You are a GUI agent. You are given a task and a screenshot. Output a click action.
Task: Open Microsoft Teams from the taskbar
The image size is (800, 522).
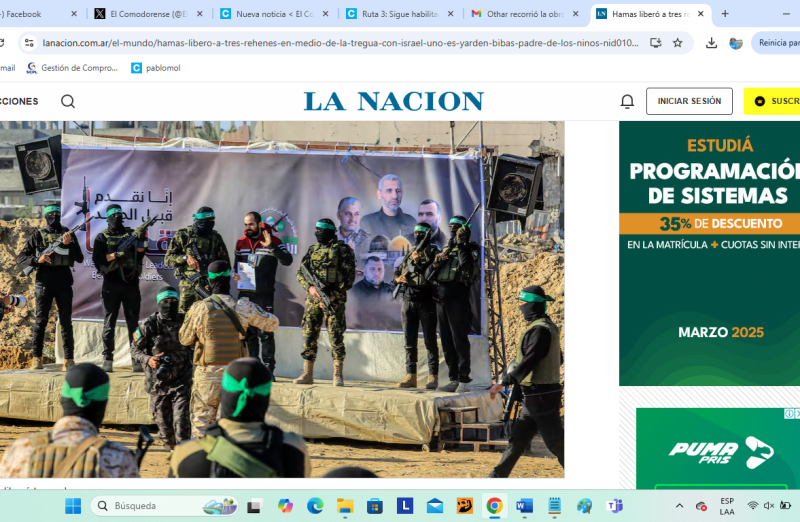614,506
